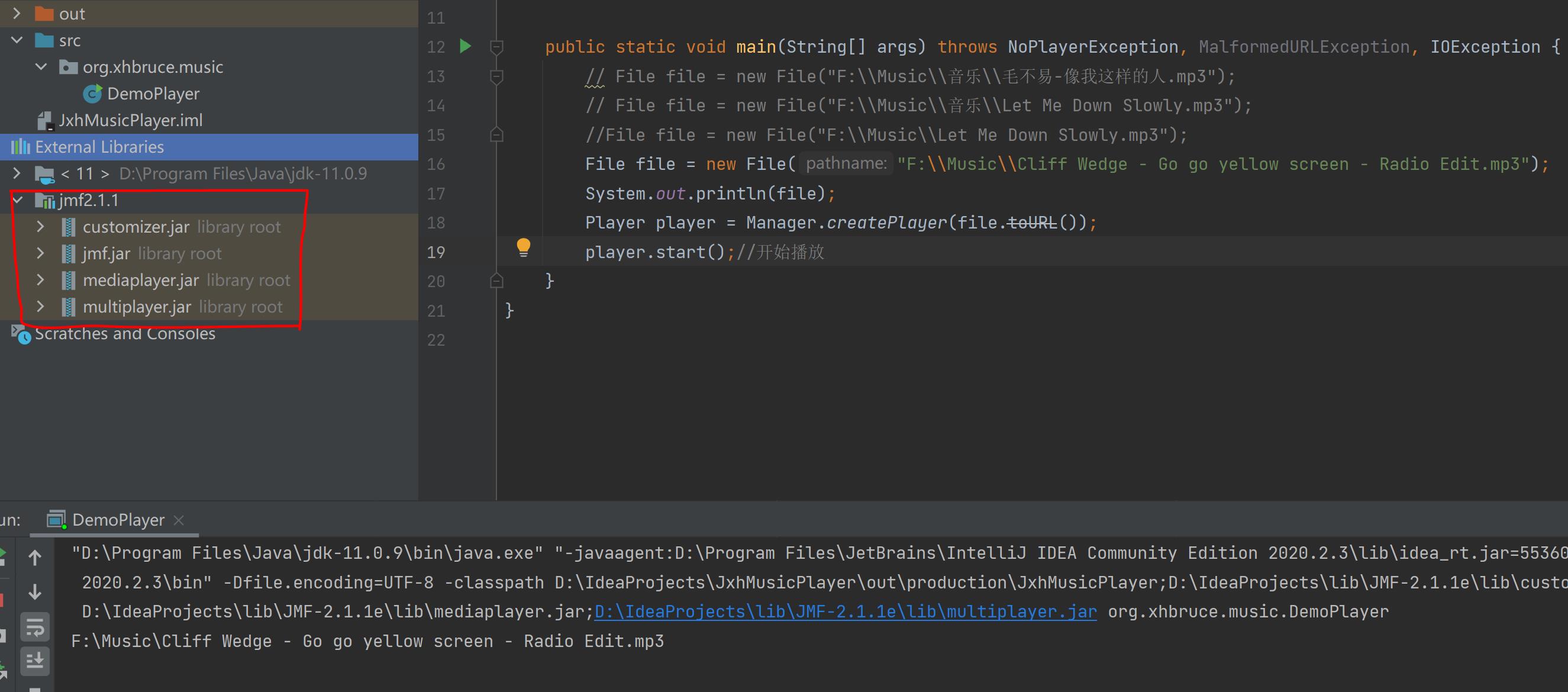The width and height of the screenshot is (1568, 692).
Task: Click jmf2.1.1 library icon
Action: pyautogui.click(x=45, y=201)
